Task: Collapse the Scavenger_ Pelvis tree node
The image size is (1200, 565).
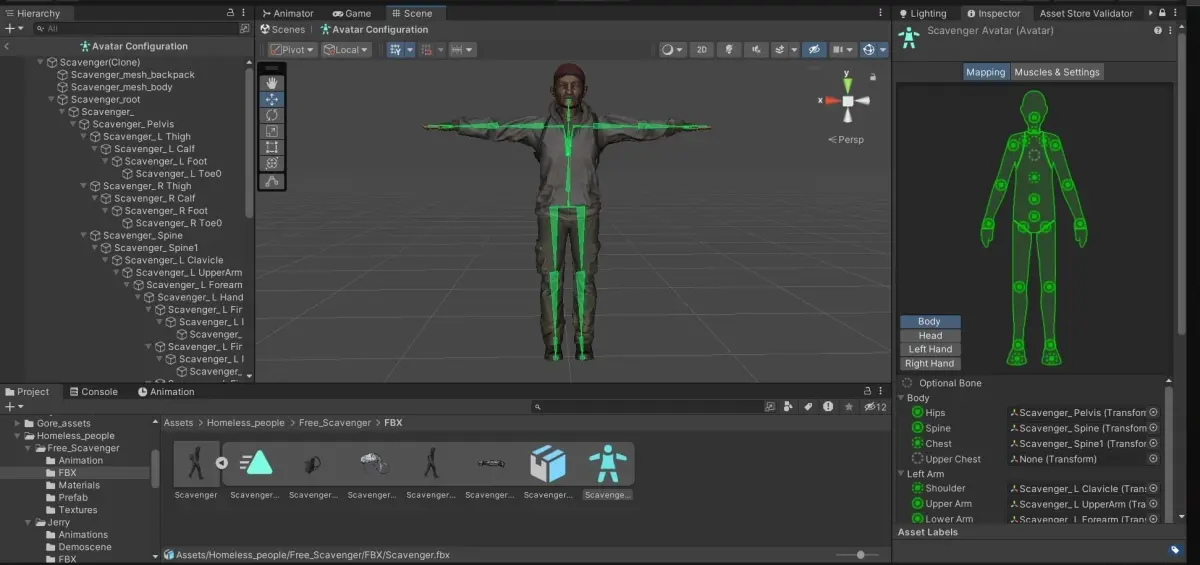Action: pos(73,124)
